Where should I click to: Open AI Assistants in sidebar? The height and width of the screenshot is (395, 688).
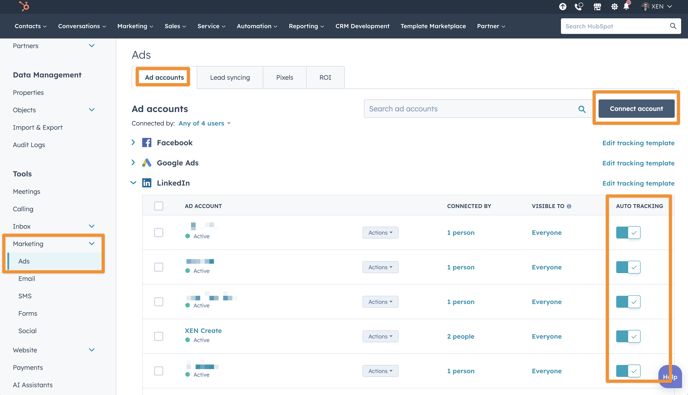pos(32,384)
